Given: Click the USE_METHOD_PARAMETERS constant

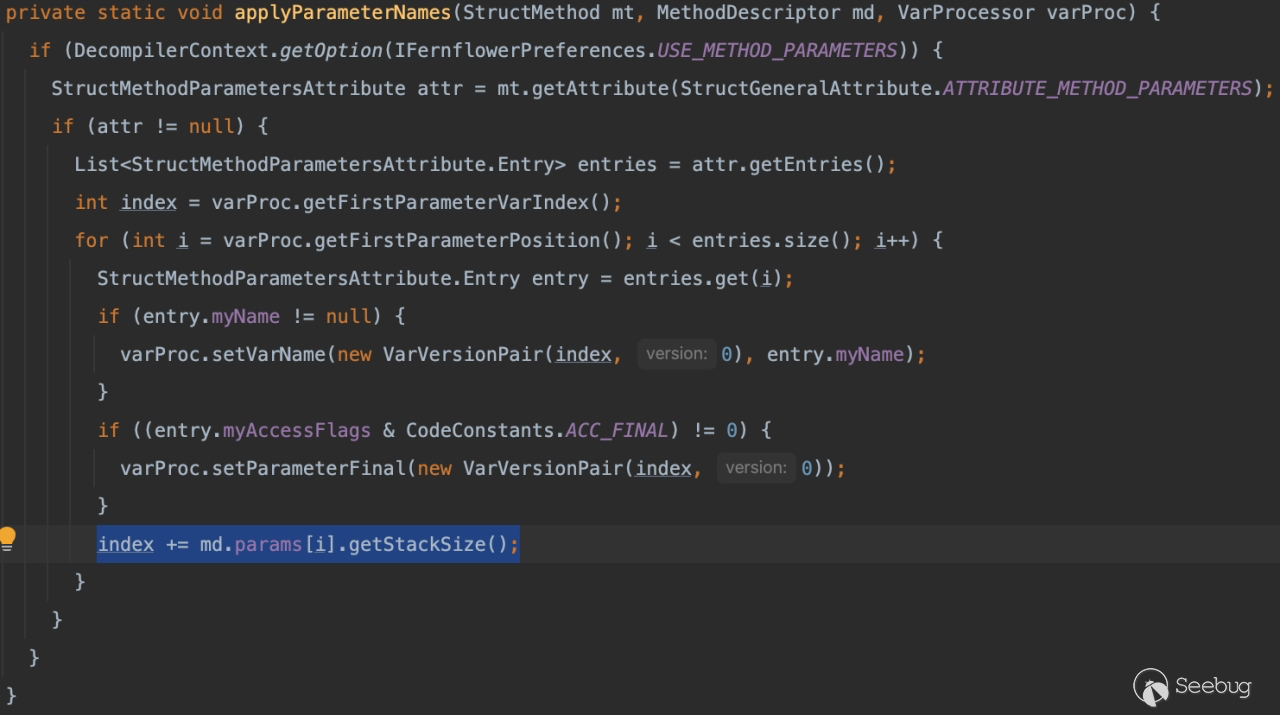Looking at the screenshot, I should coord(777,50).
